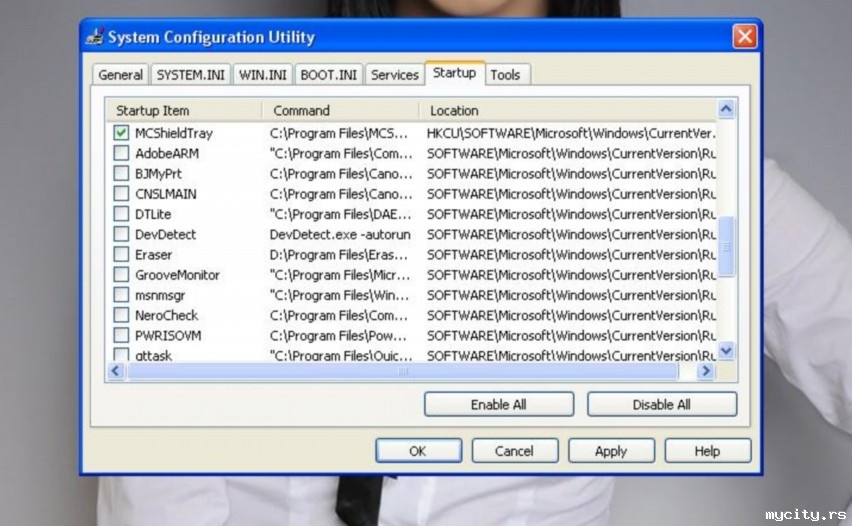852x526 pixels.
Task: Select the Startup tab
Action: pos(455,73)
